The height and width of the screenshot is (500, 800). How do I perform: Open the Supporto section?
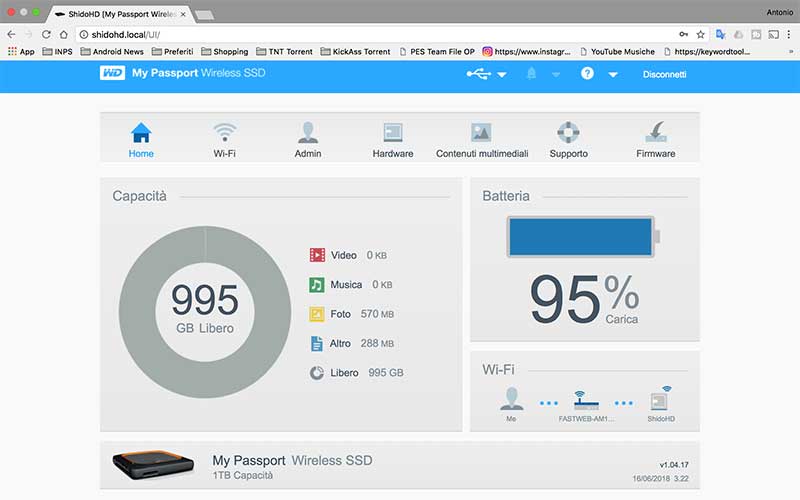click(x=568, y=140)
